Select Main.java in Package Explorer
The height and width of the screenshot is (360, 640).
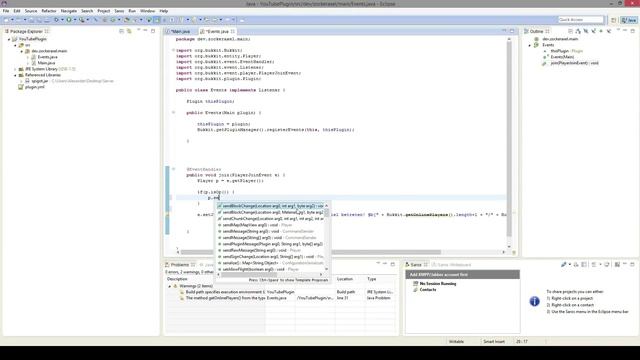click(x=46, y=63)
